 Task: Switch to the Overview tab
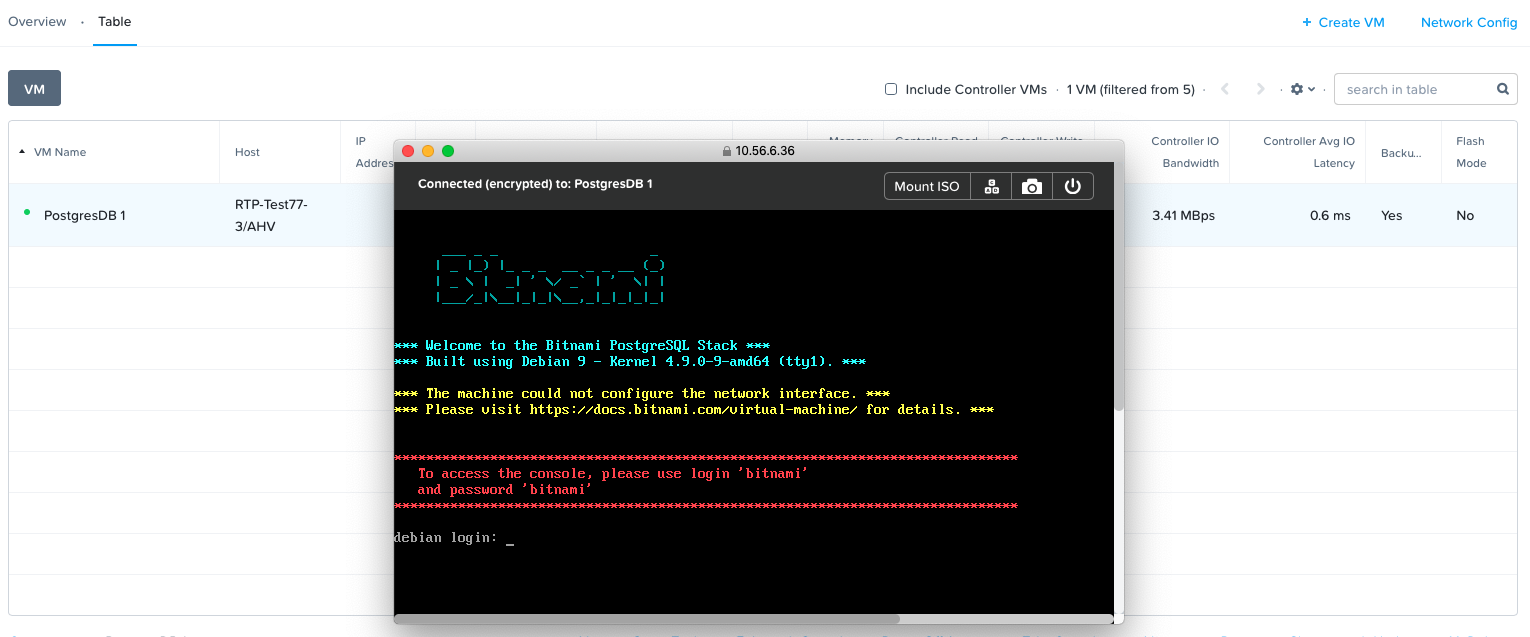tap(37, 21)
